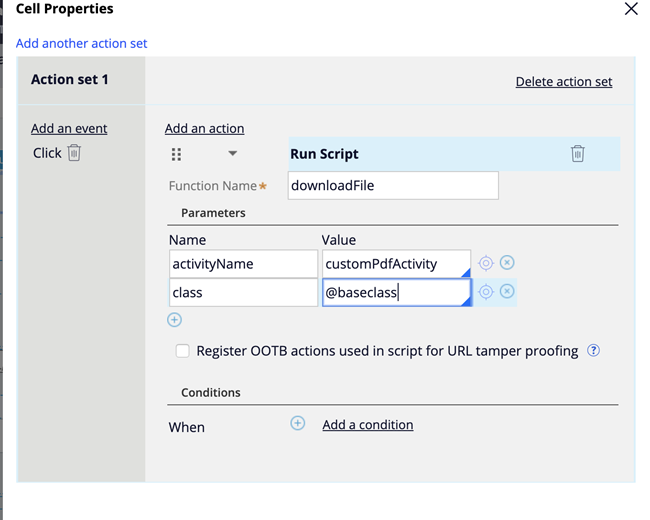The width and height of the screenshot is (650, 520).
Task: Click the customPdfActivity value field
Action: click(395, 264)
